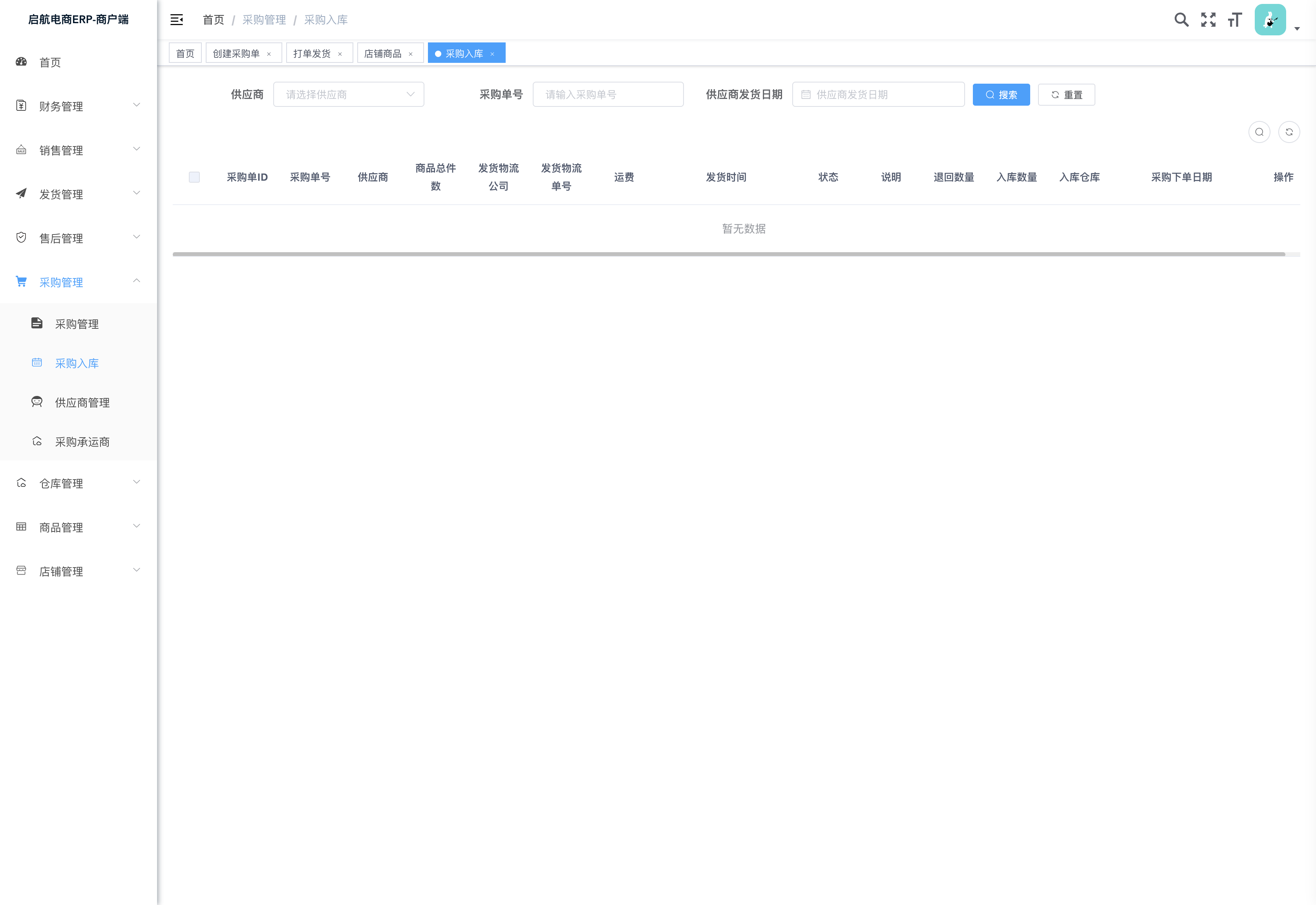Expand the 仓库管理 menu

click(79, 483)
